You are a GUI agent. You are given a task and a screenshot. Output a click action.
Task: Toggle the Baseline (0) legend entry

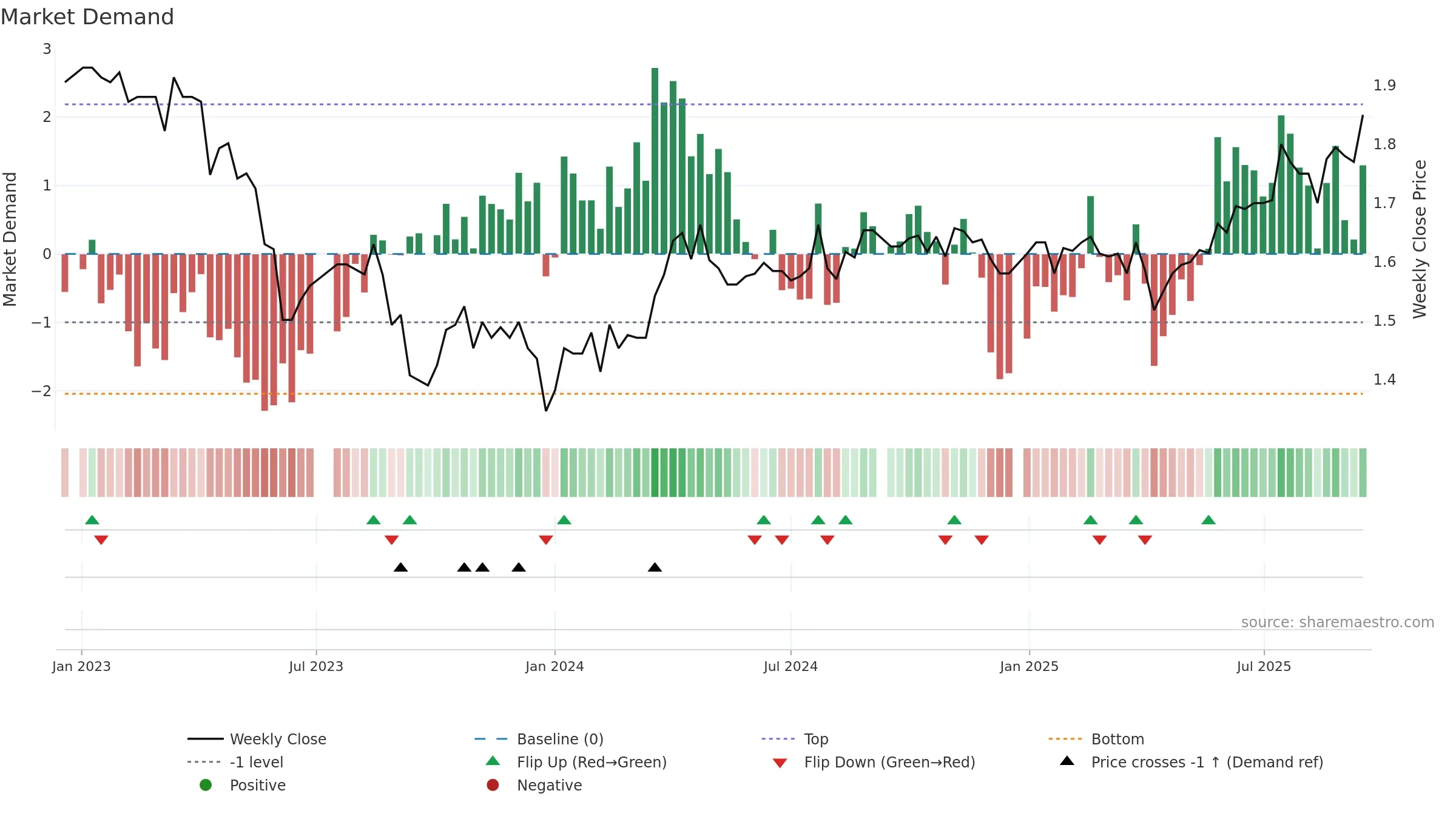(539, 739)
